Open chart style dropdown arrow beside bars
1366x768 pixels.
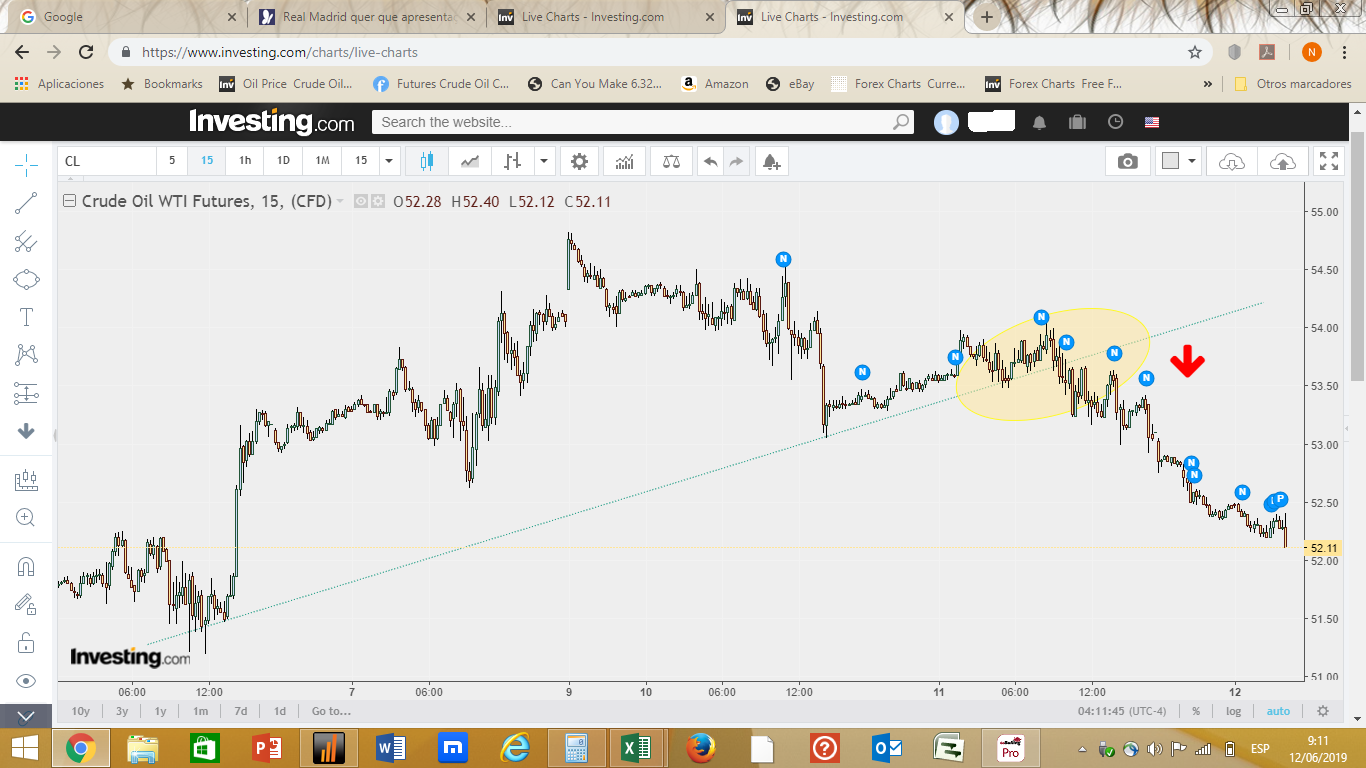[544, 161]
